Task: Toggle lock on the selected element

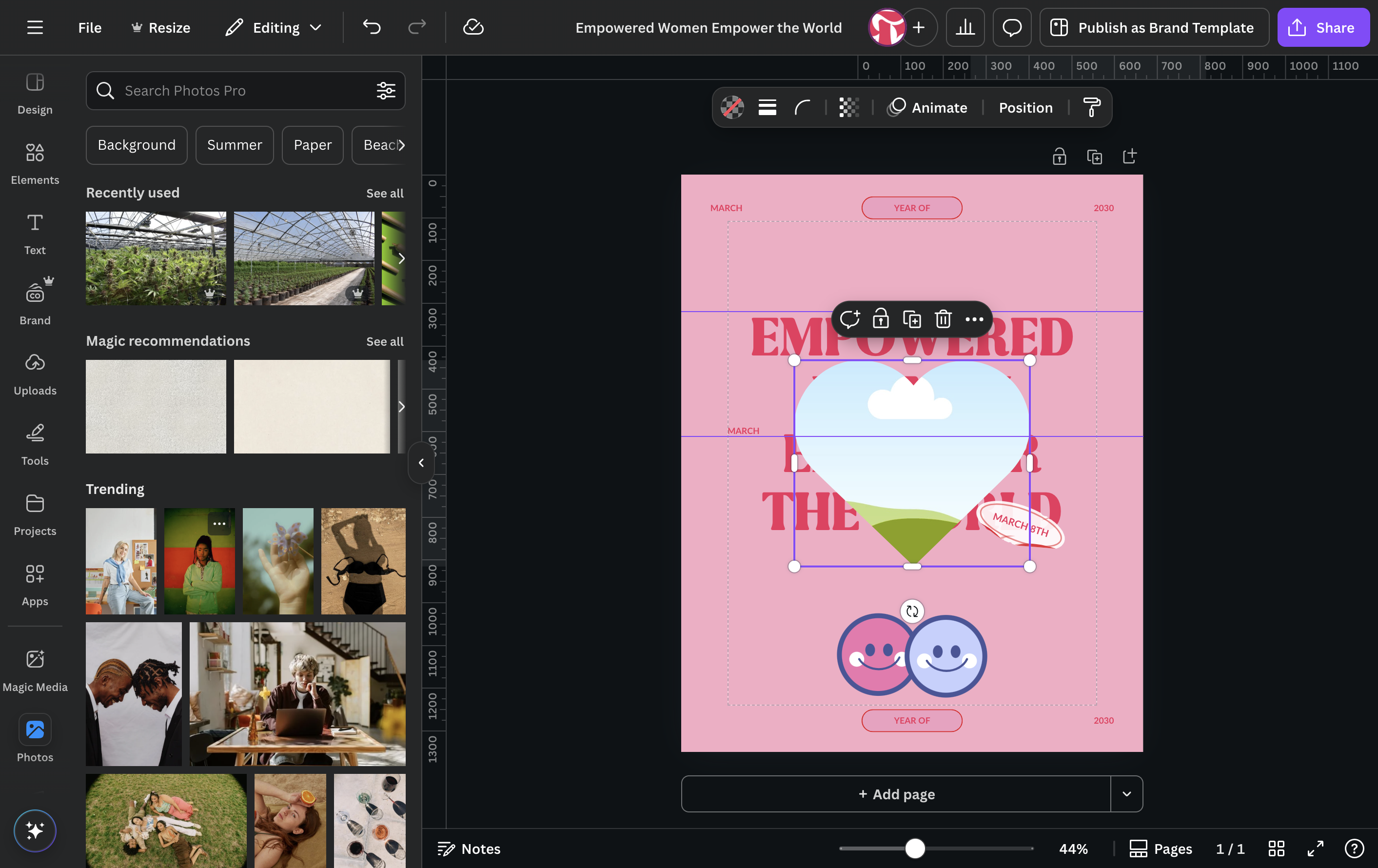Action: [881, 319]
